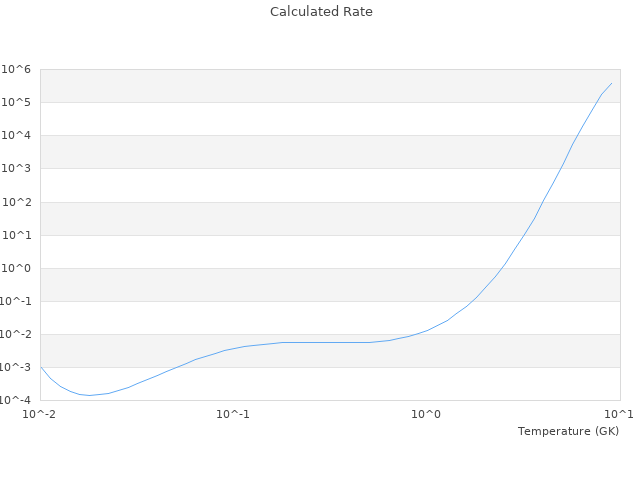The width and height of the screenshot is (640, 480).
Task: Select the 10^5 y-axis tick label
Action: (17, 102)
